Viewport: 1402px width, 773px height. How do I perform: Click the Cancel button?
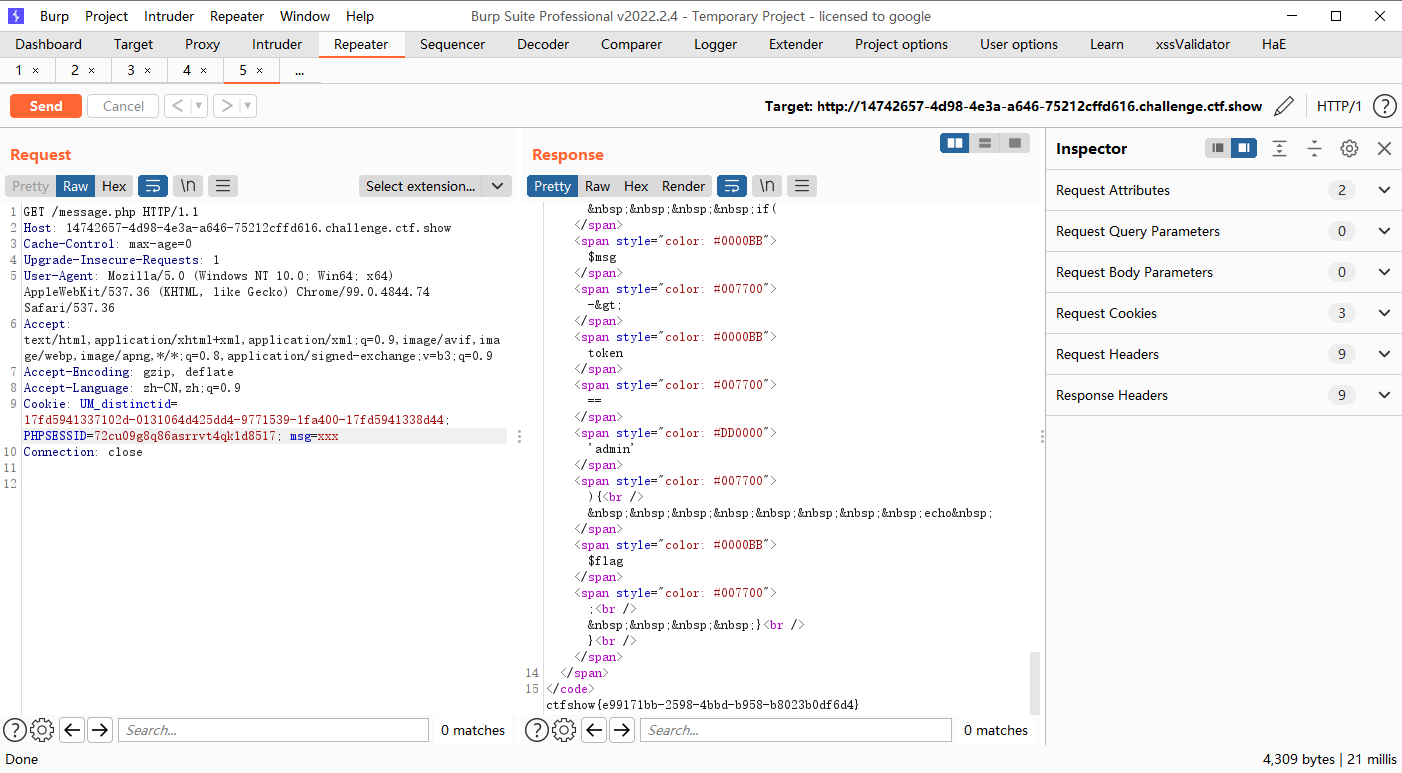click(124, 106)
